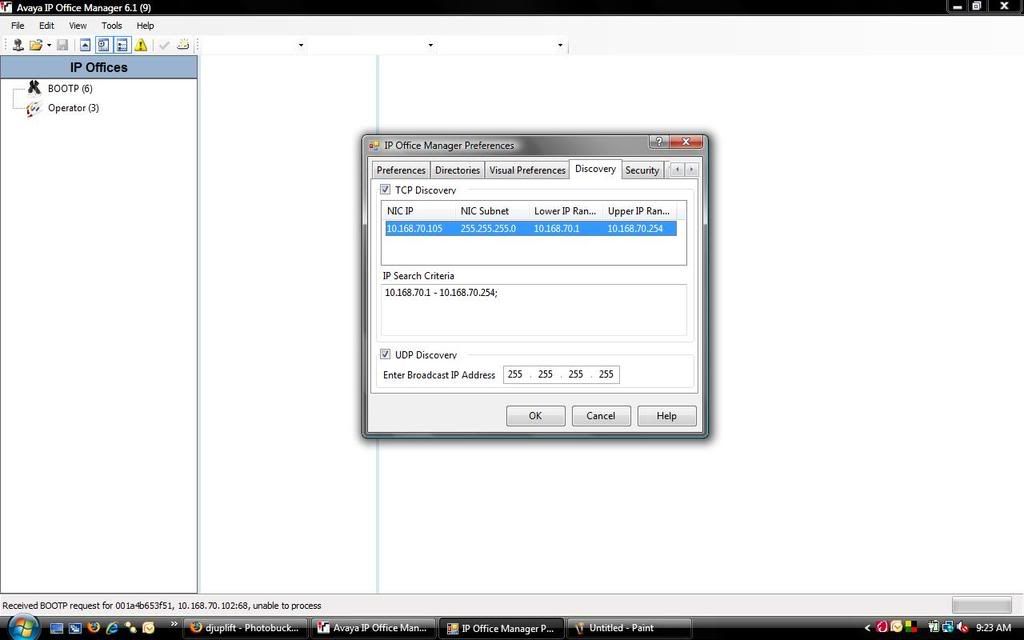This screenshot has width=1024, height=640.
Task: Click the NIC IP column header
Action: click(419, 211)
